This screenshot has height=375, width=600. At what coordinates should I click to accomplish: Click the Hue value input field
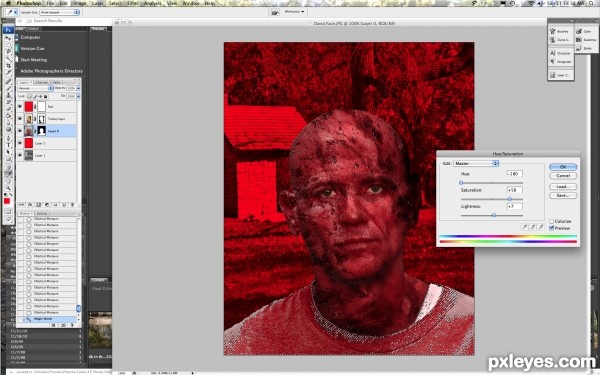click(515, 174)
